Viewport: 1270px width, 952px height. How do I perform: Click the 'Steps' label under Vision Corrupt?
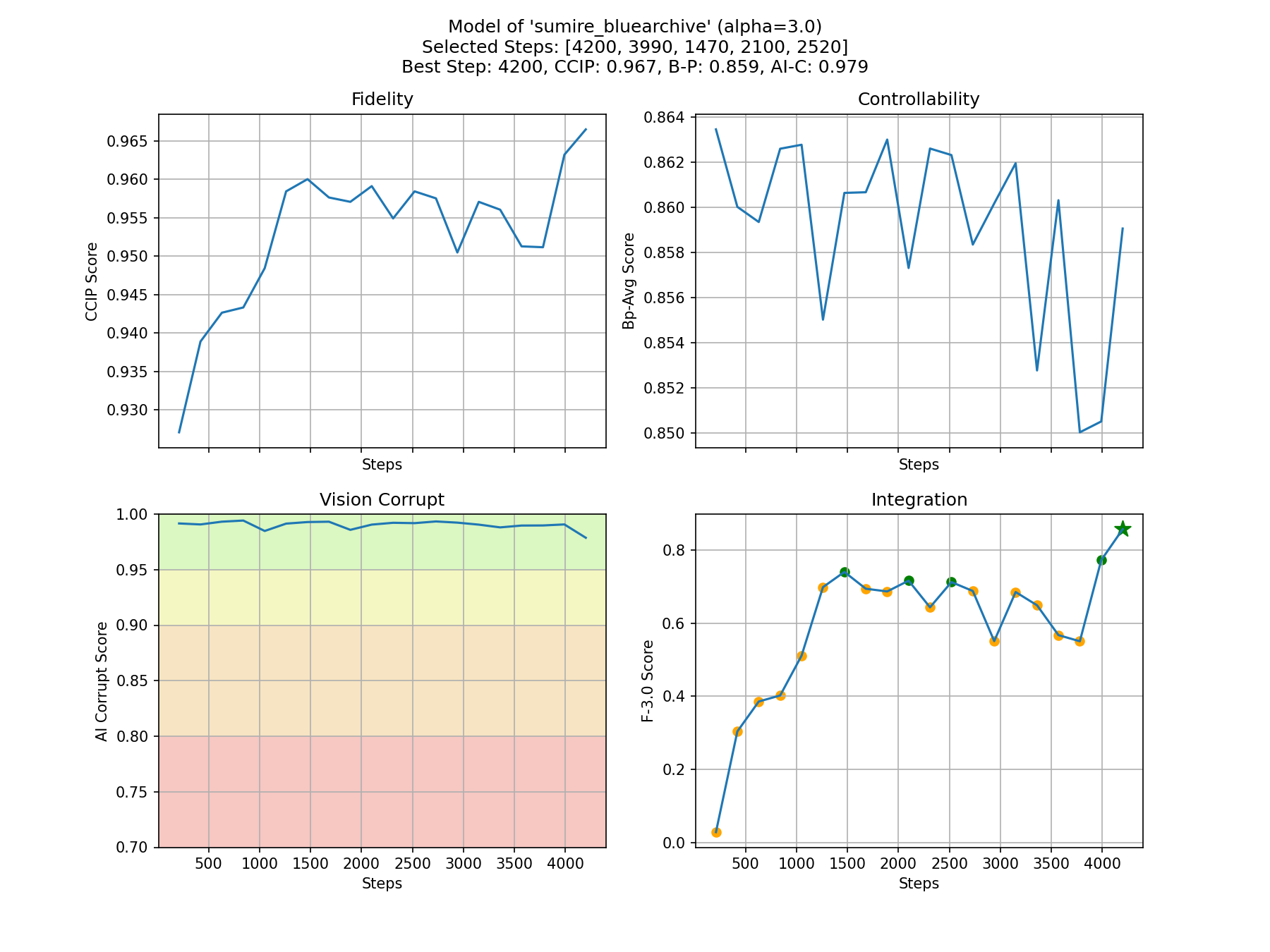[382, 884]
